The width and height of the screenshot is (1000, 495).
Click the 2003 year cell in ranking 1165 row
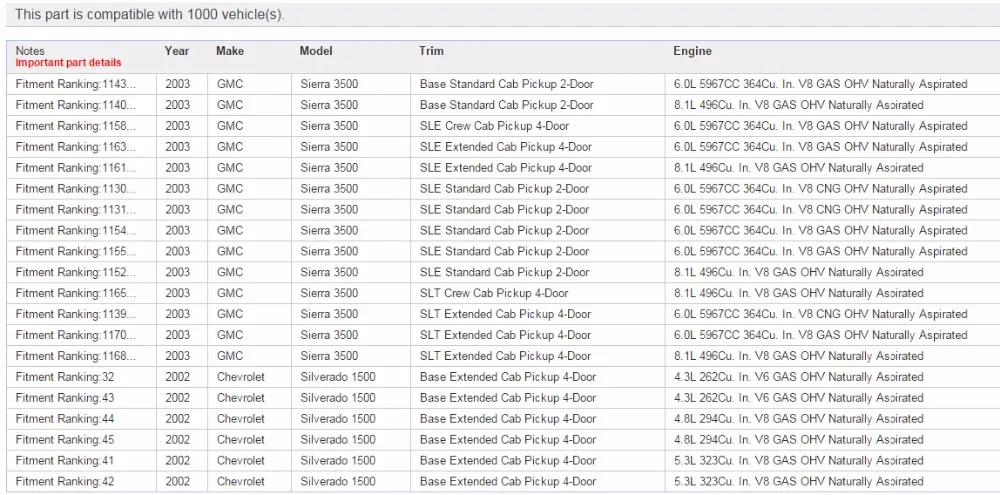click(182, 293)
